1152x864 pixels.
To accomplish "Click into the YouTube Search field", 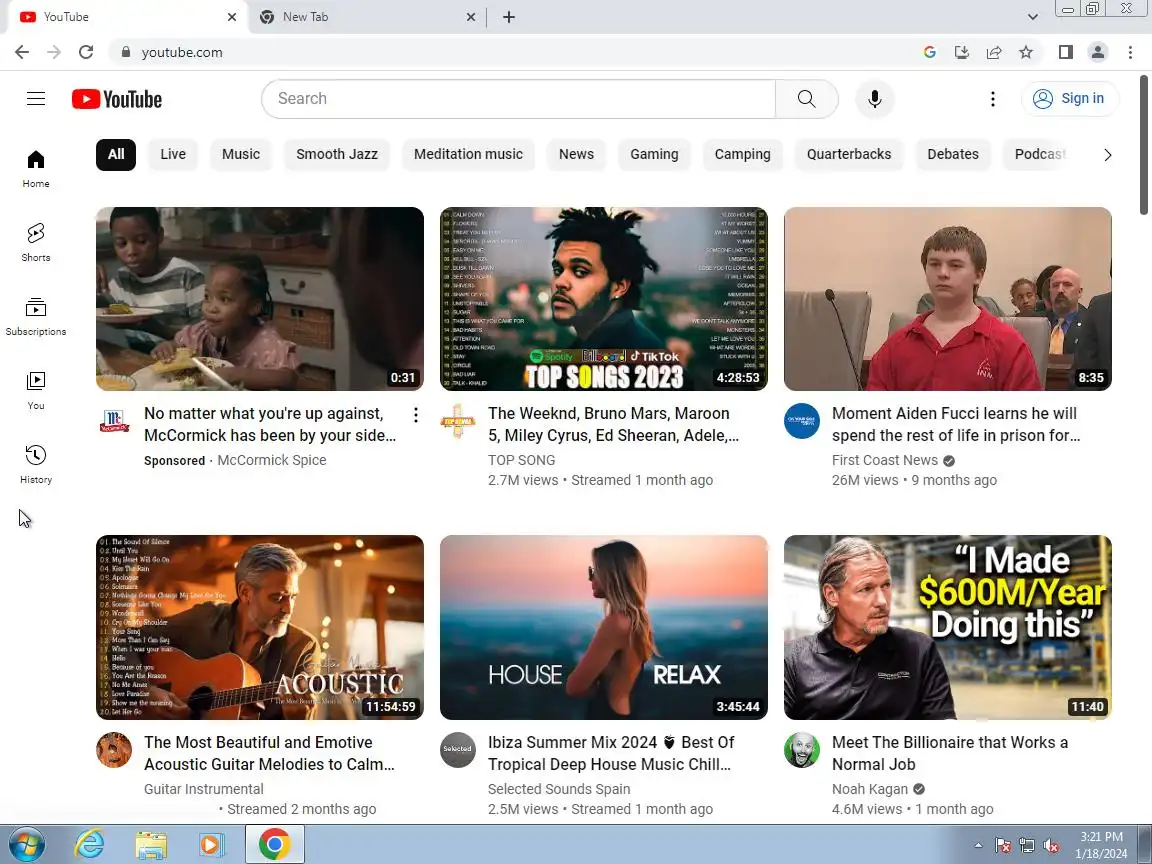I will coord(519,99).
